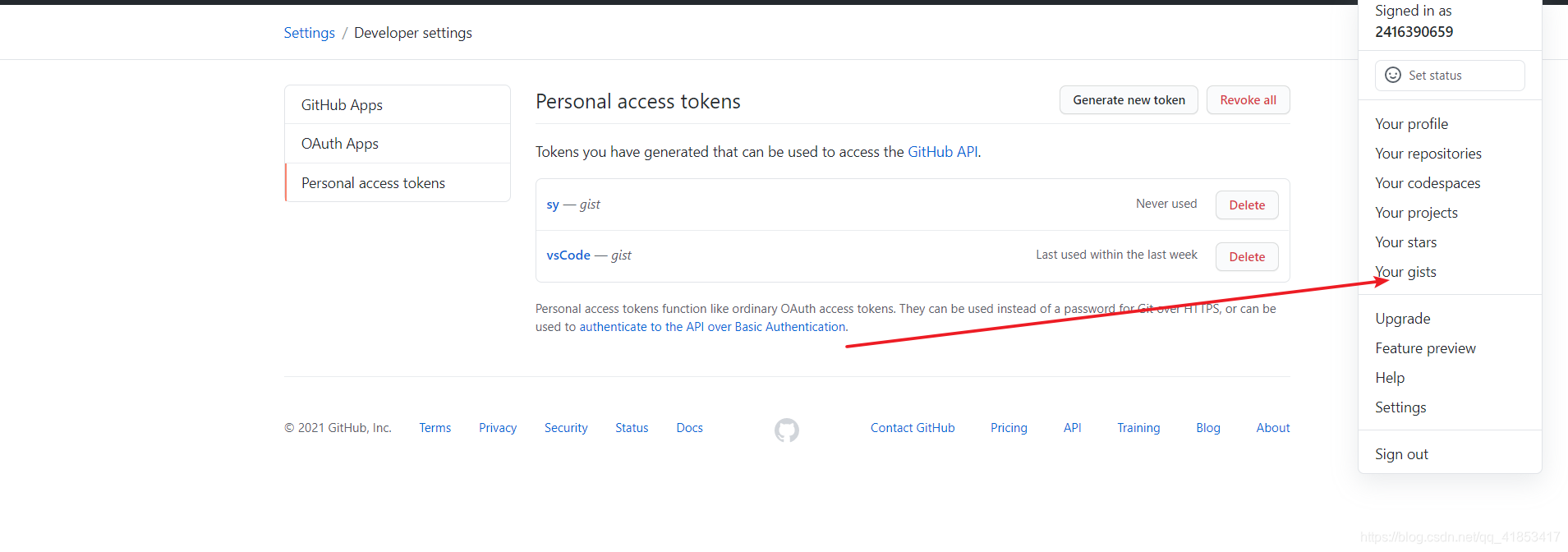This screenshot has width=1568, height=552.
Task: Open the vsCode token link
Action: tap(568, 255)
